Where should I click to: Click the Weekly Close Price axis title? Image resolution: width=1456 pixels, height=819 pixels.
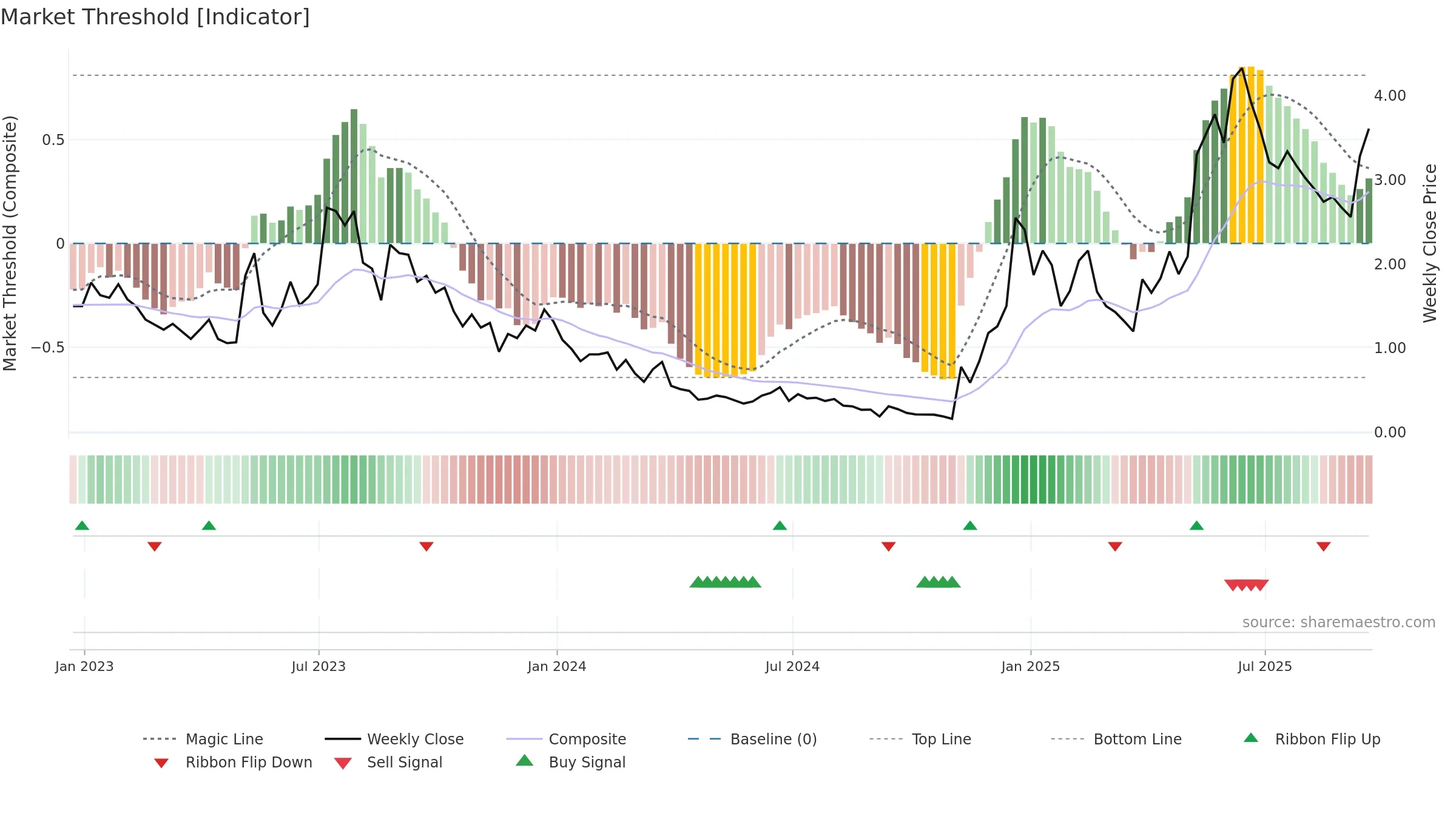pos(1430,243)
